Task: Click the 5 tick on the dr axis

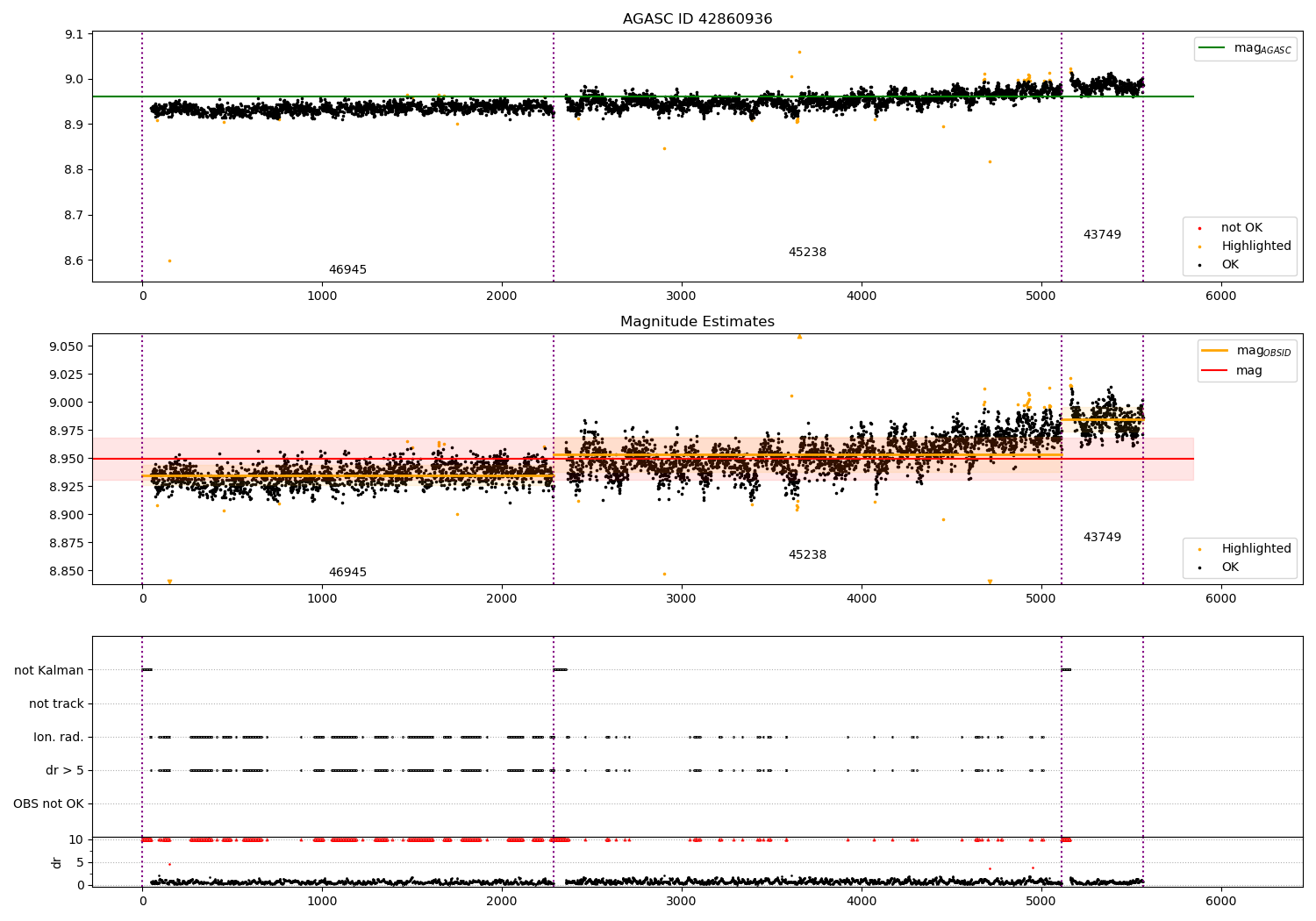Action: pyautogui.click(x=80, y=862)
